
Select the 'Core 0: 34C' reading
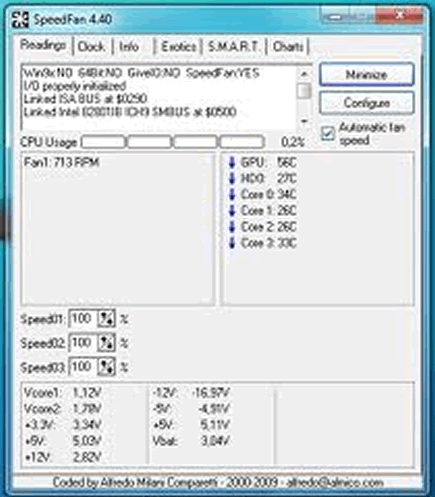(x=268, y=195)
